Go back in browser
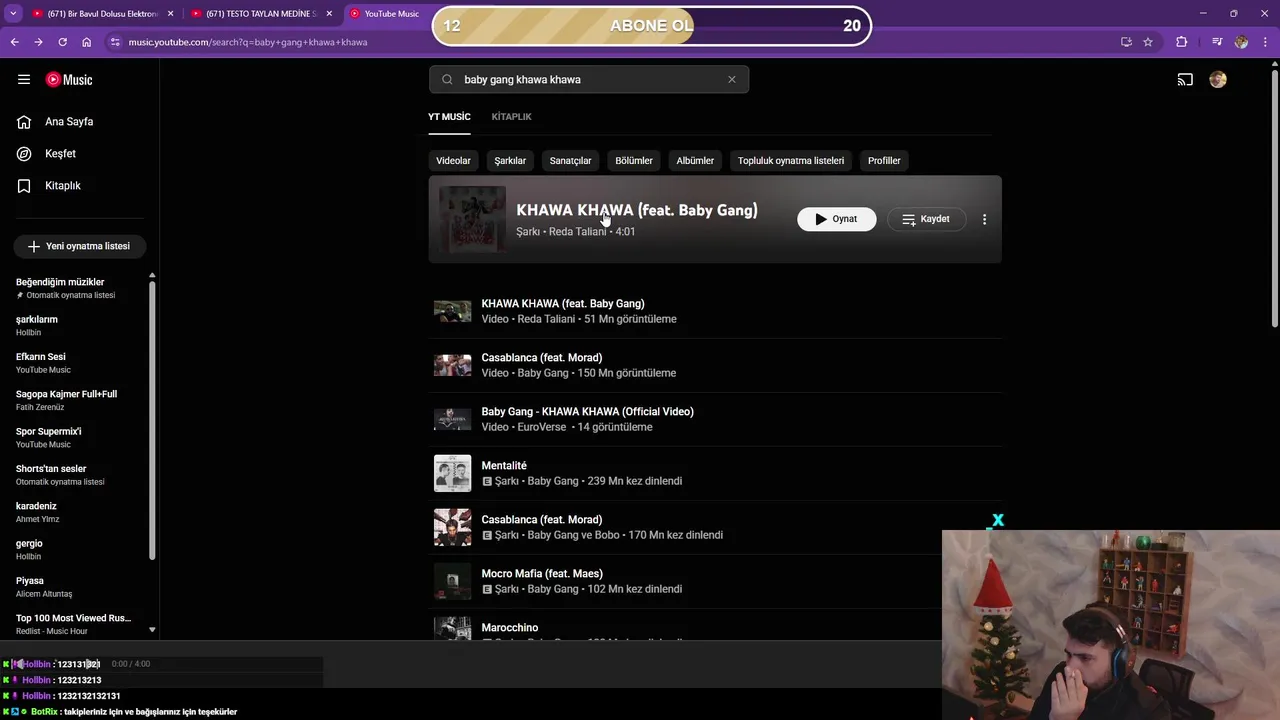The width and height of the screenshot is (1280, 720). click(14, 42)
